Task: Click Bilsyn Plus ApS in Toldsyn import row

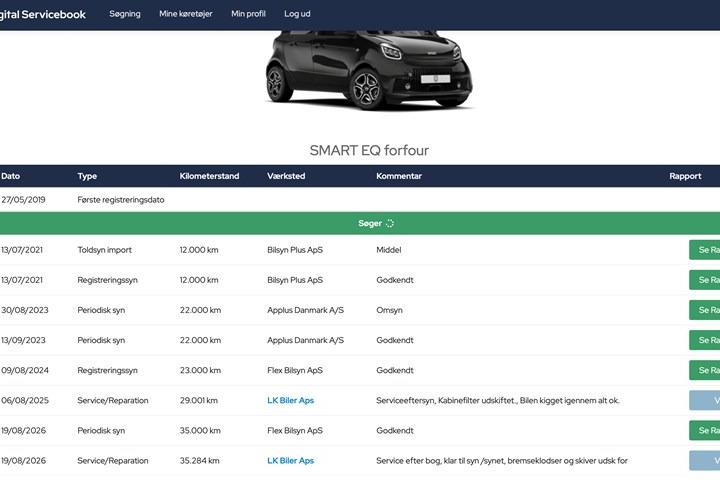Action: tap(295, 250)
